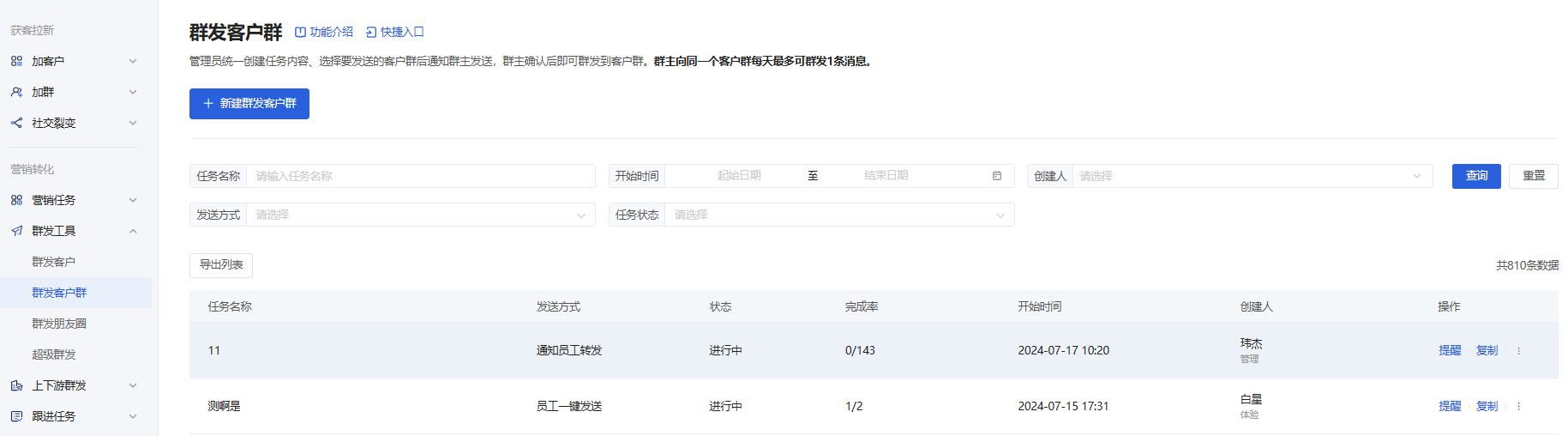Click the 完成率 column header
Screen dimensions: 1568x436
861,306
